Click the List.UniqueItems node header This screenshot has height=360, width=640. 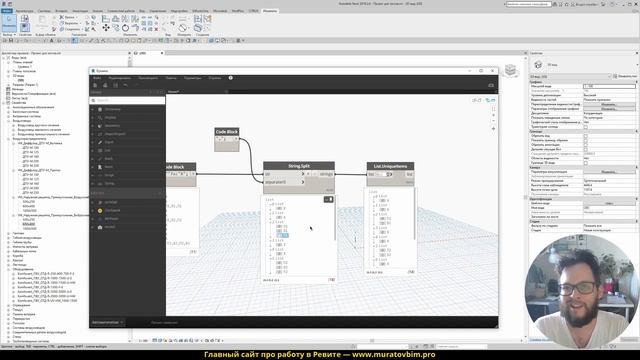(390, 166)
